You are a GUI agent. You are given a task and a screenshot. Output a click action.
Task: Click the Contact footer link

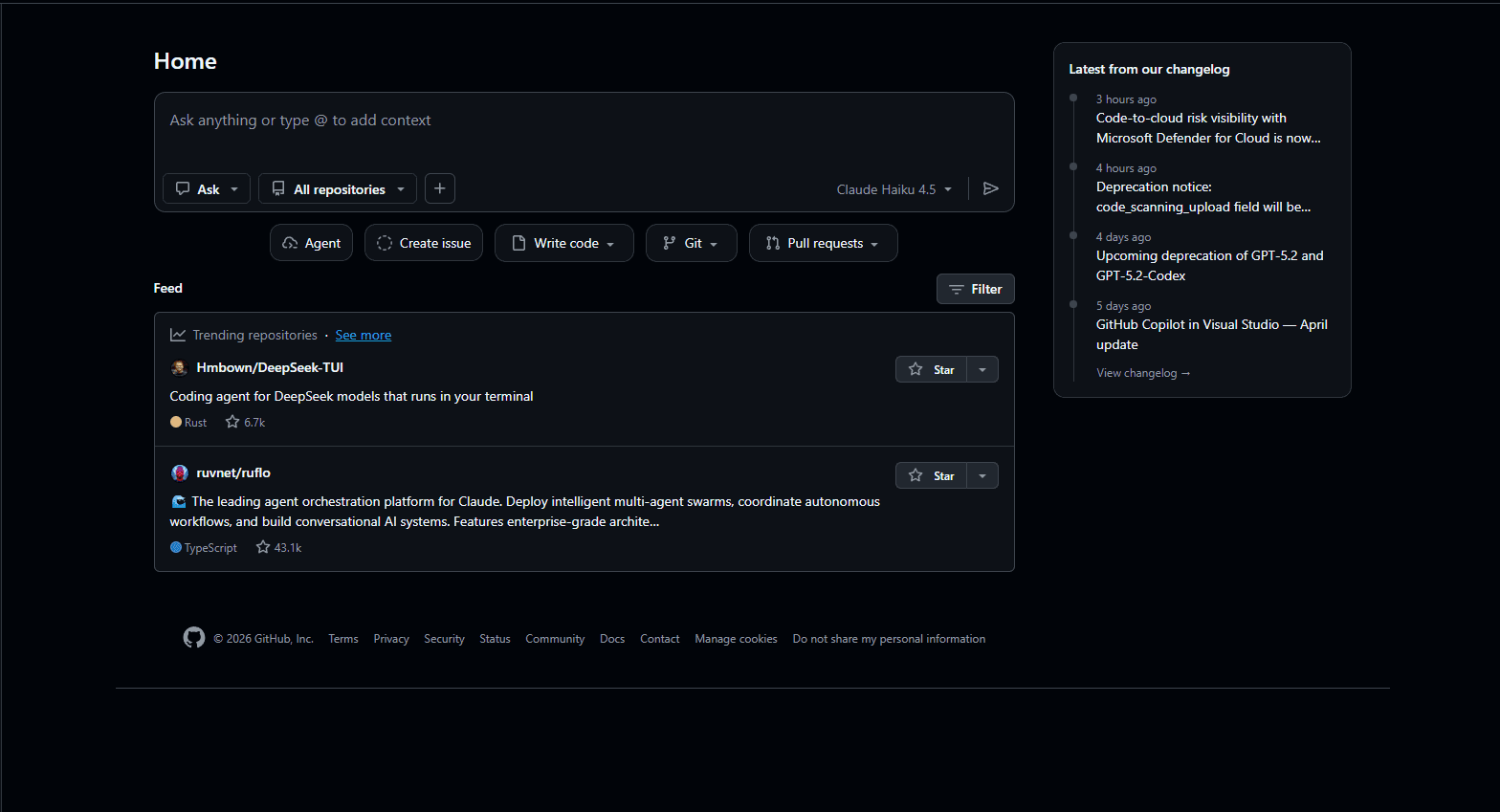660,639
